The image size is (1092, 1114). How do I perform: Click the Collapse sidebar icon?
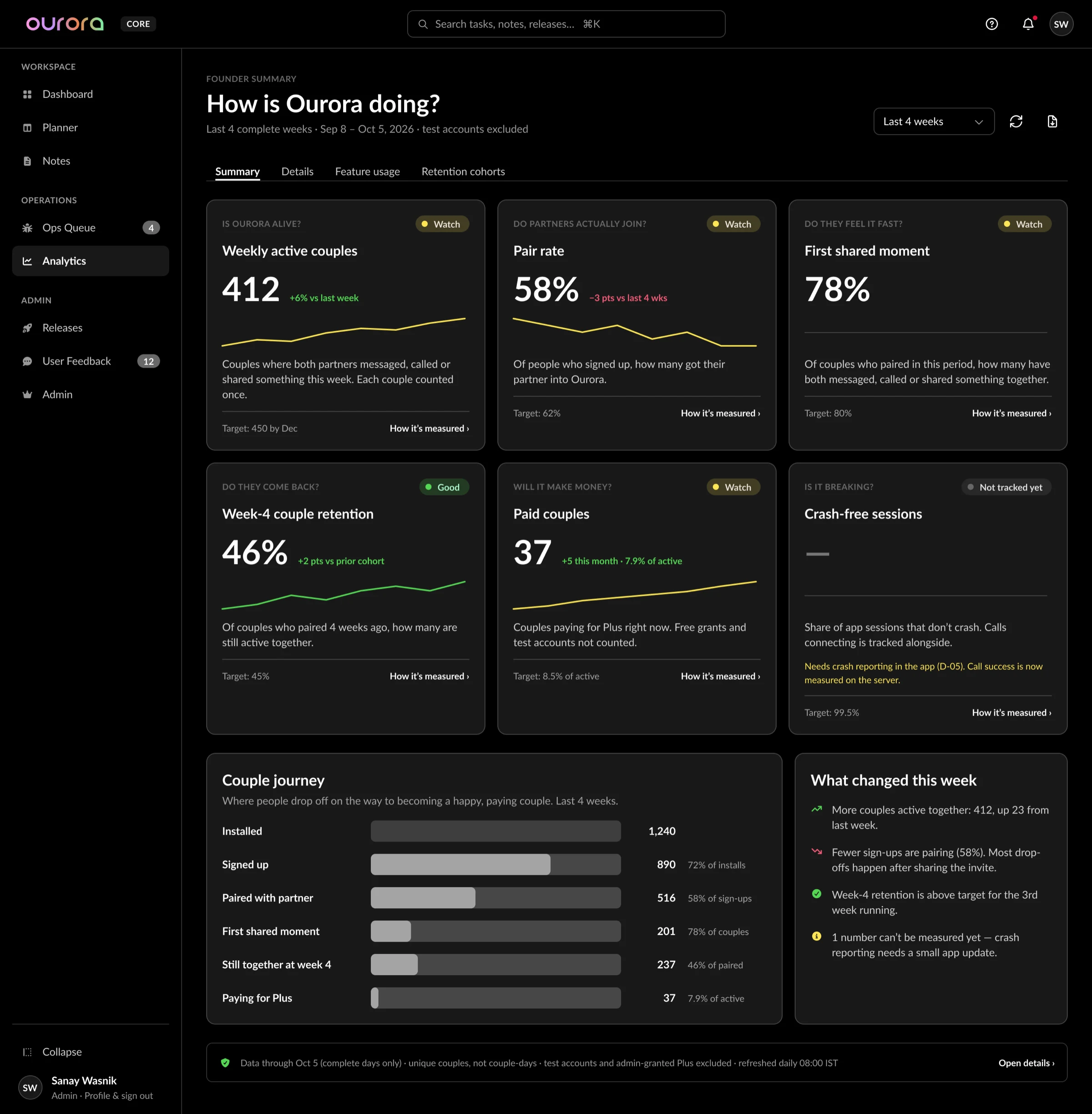pyautogui.click(x=27, y=1052)
